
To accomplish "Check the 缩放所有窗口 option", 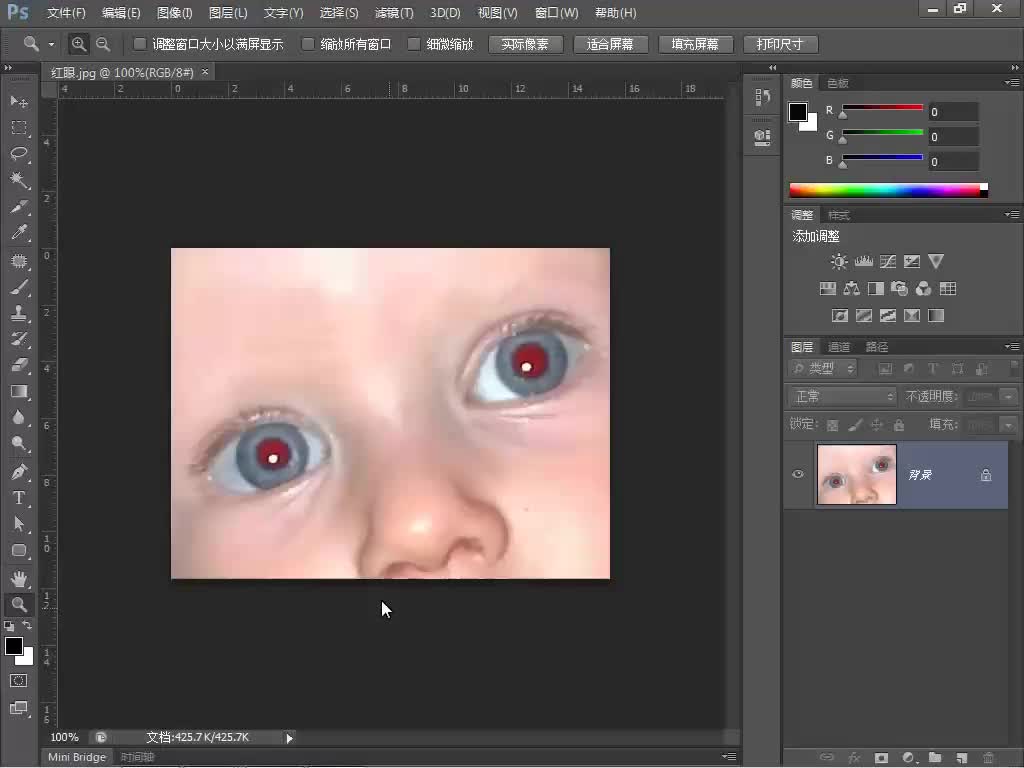I will 308,44.
